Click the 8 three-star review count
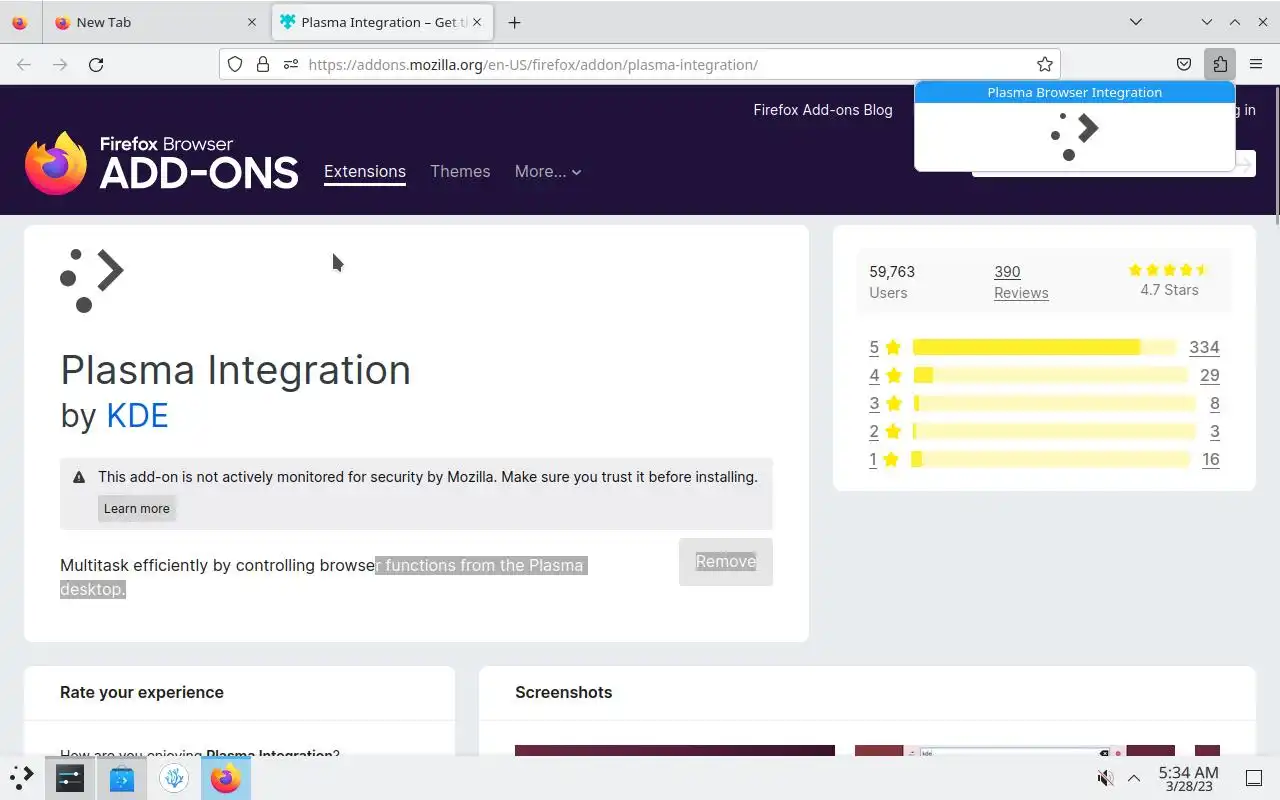 coord(1215,404)
